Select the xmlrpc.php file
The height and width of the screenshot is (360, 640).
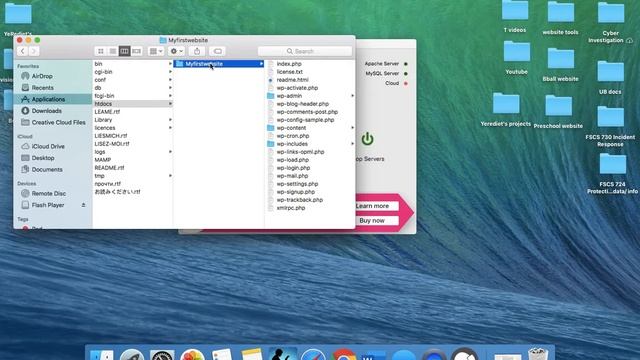point(291,208)
